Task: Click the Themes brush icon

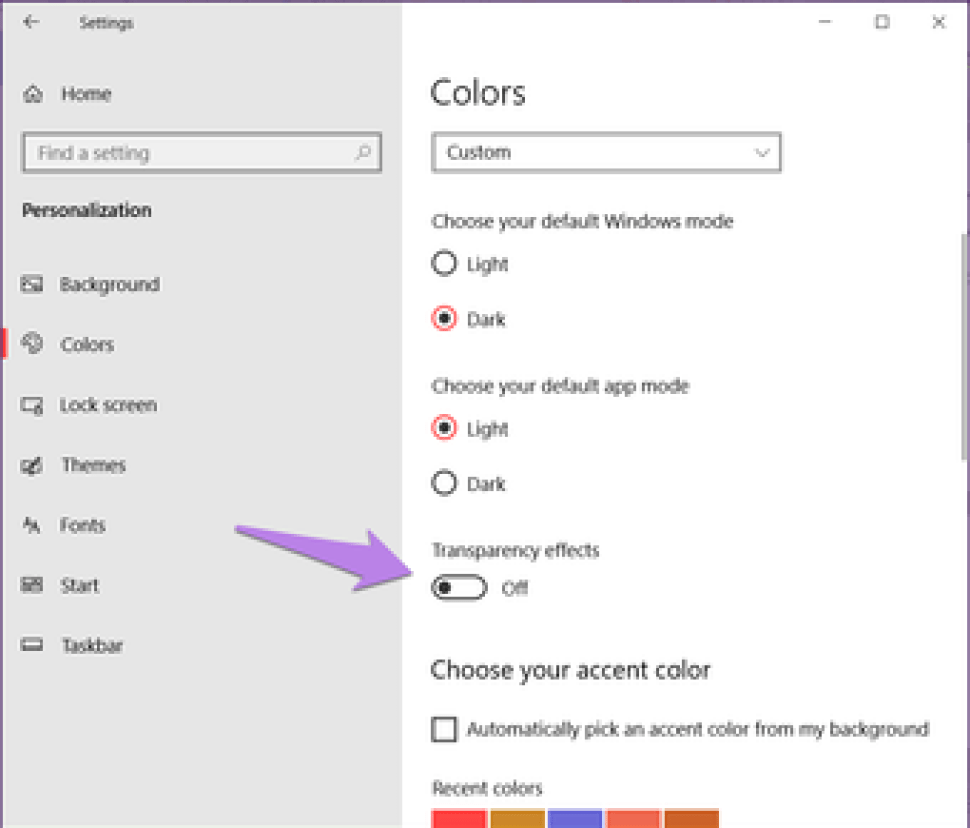Action: 33,466
